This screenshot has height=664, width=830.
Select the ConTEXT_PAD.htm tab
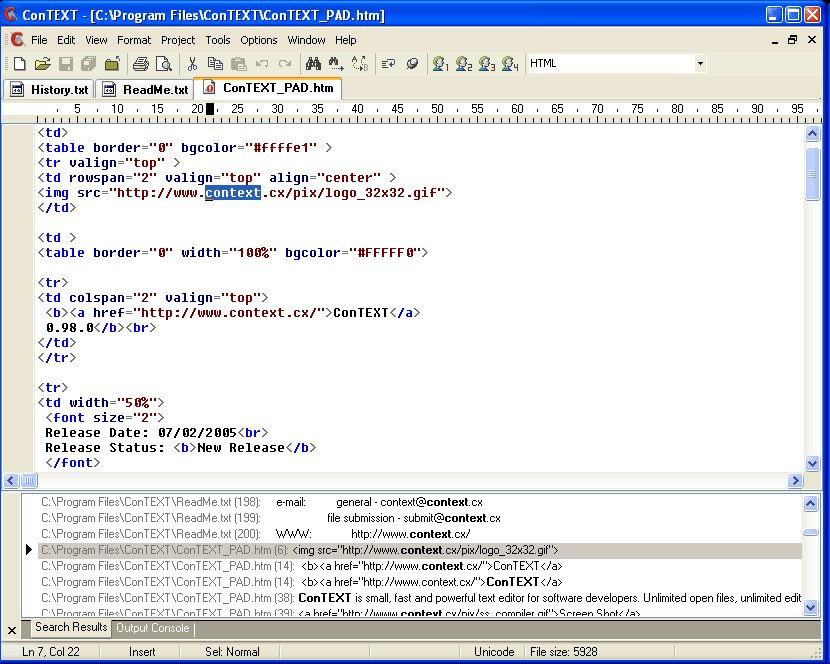[x=268, y=88]
